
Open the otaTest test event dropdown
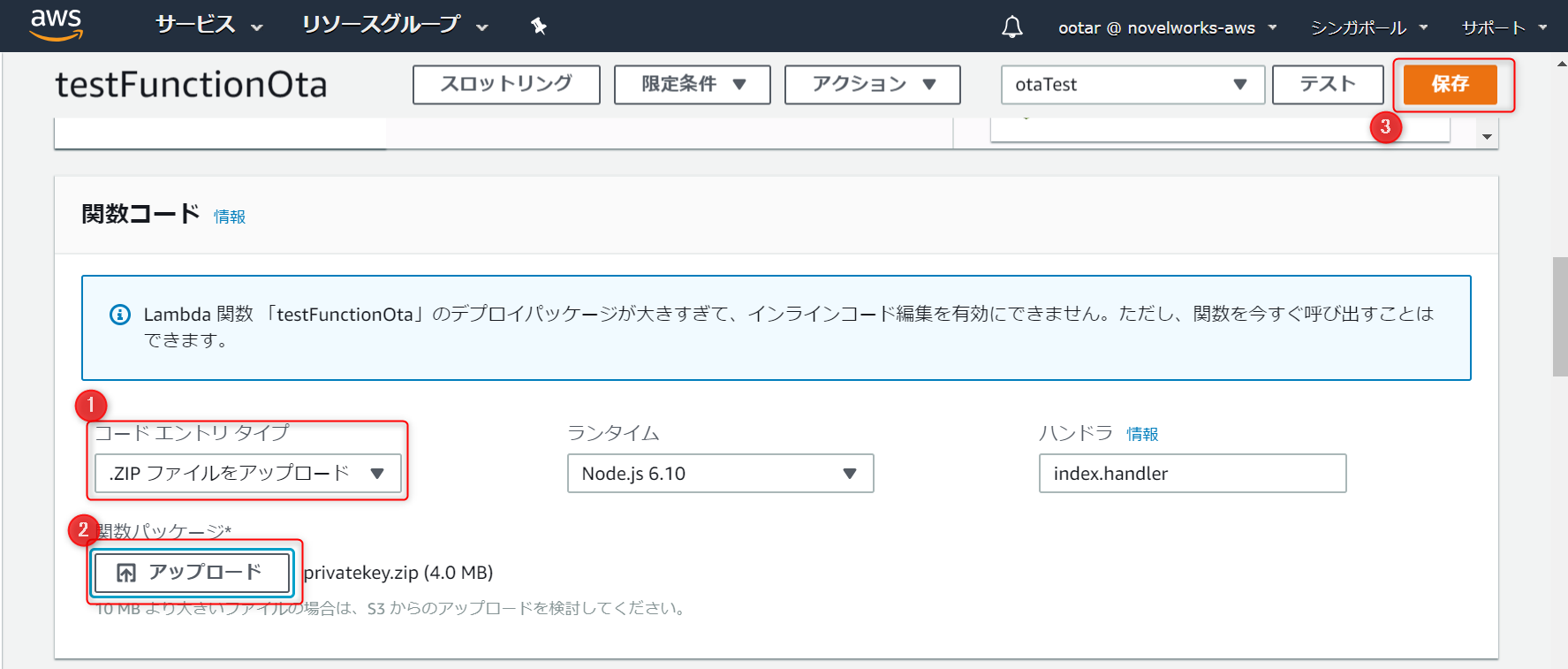tap(1133, 85)
